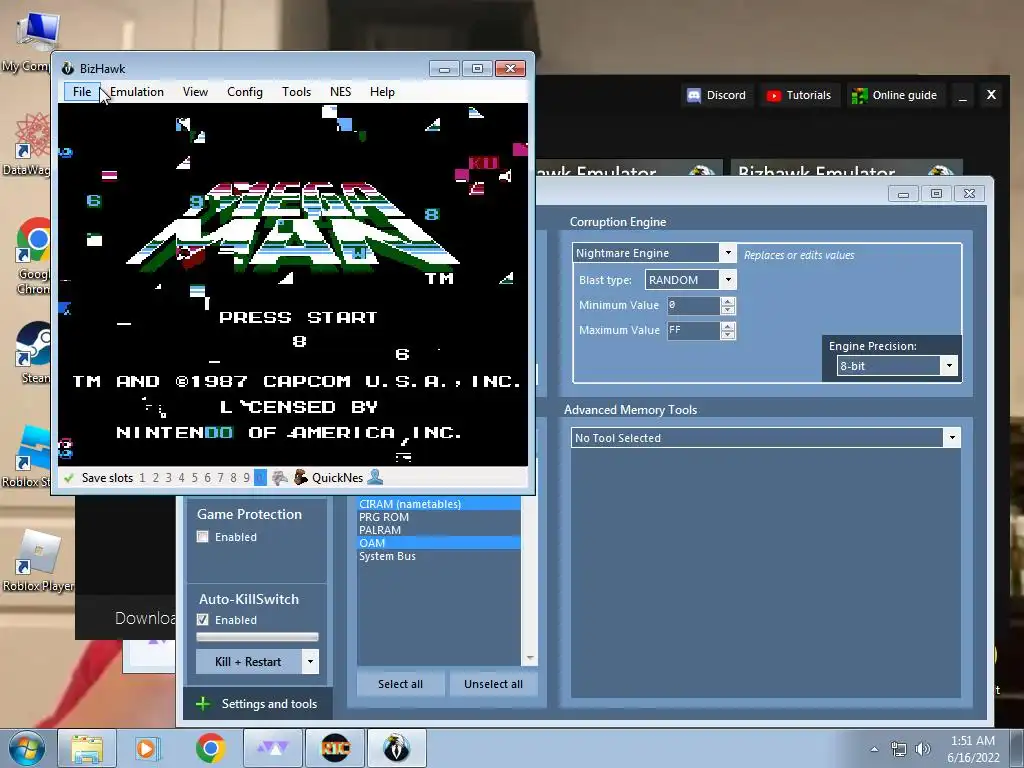Switch to BizHawk eagle icon in taskbar

tap(396, 748)
